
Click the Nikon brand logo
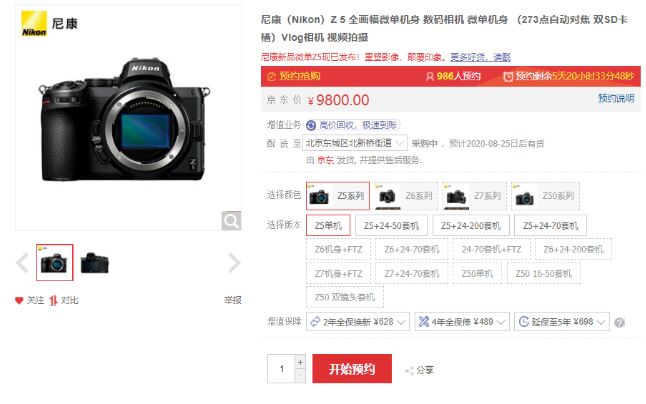pos(34,24)
